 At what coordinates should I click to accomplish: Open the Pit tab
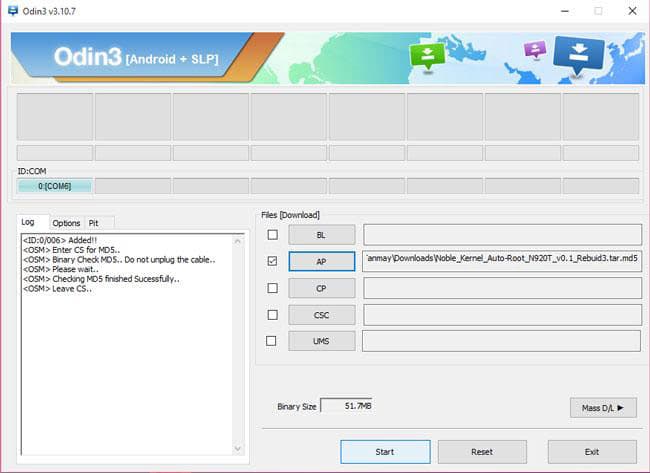[x=94, y=223]
